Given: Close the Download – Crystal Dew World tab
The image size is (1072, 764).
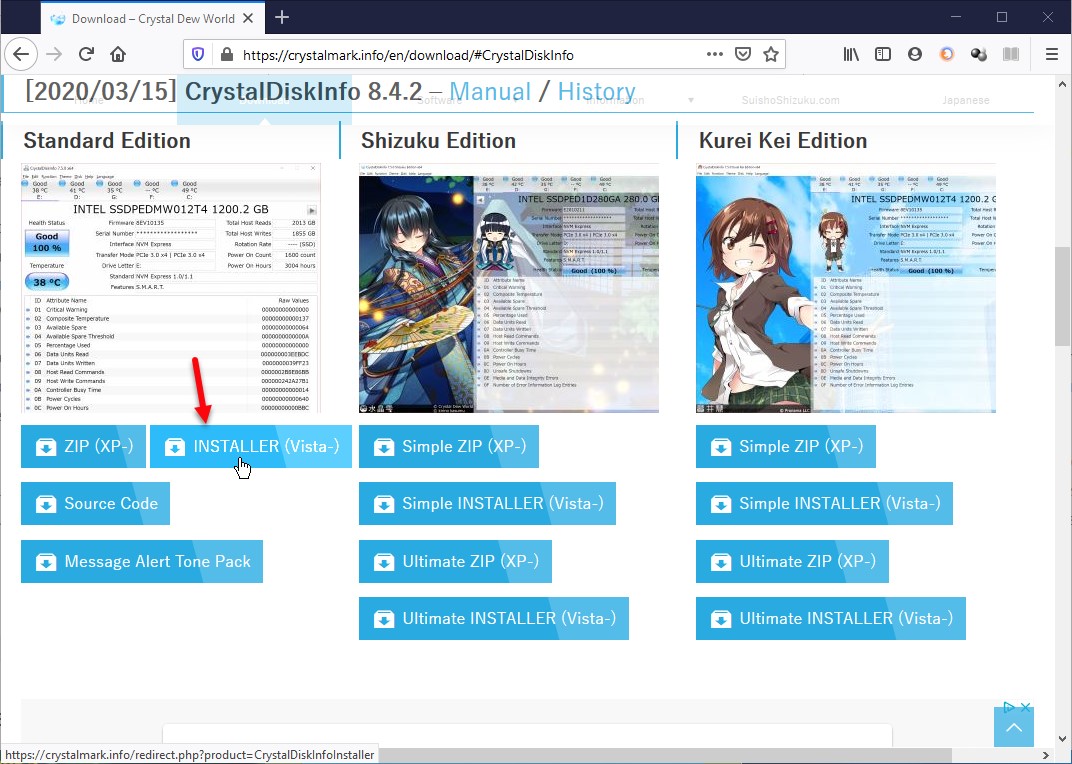Looking at the screenshot, I should click(x=248, y=18).
